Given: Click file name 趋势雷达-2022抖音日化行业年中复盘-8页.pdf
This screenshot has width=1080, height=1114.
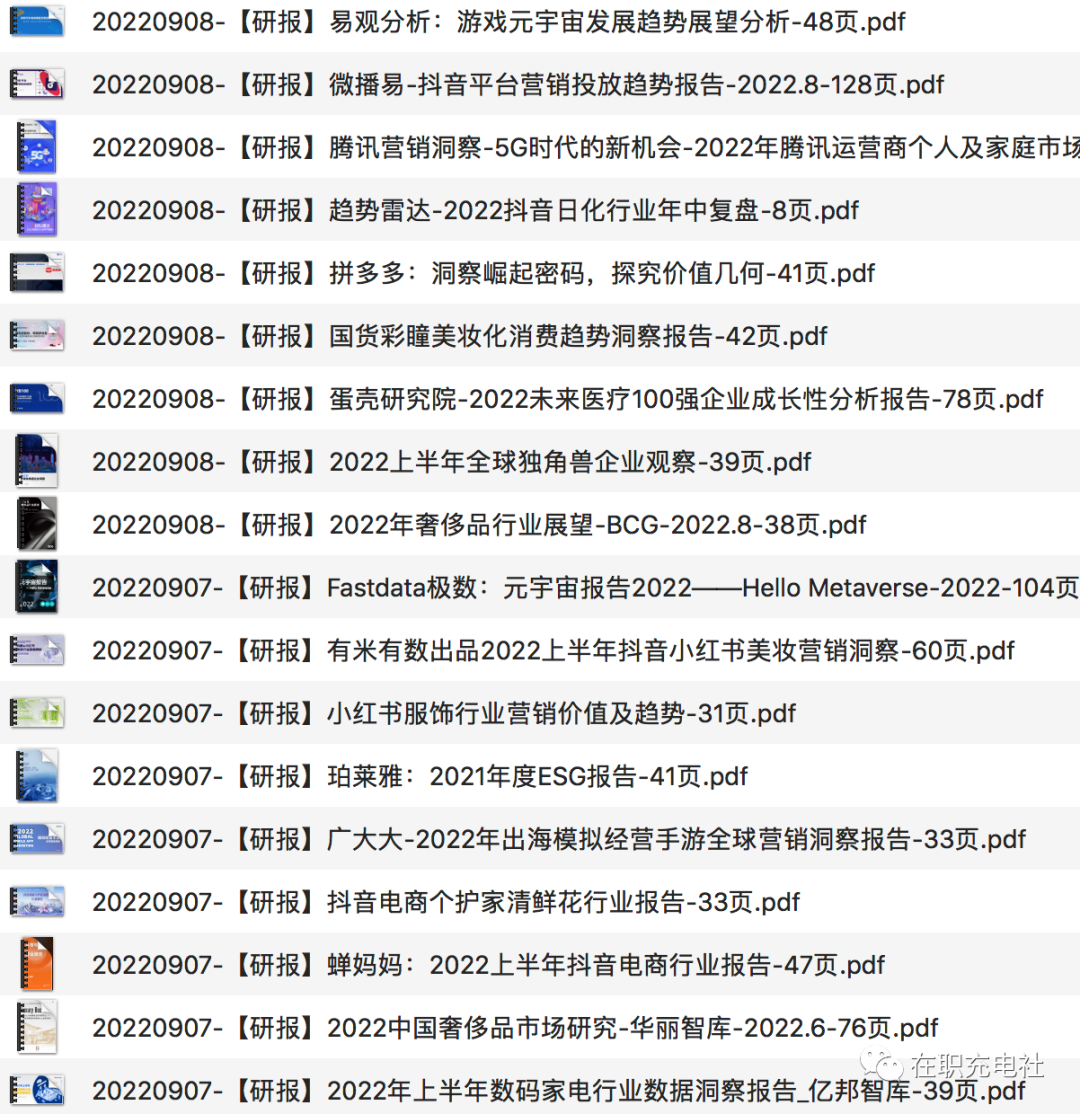Looking at the screenshot, I should pos(475,210).
